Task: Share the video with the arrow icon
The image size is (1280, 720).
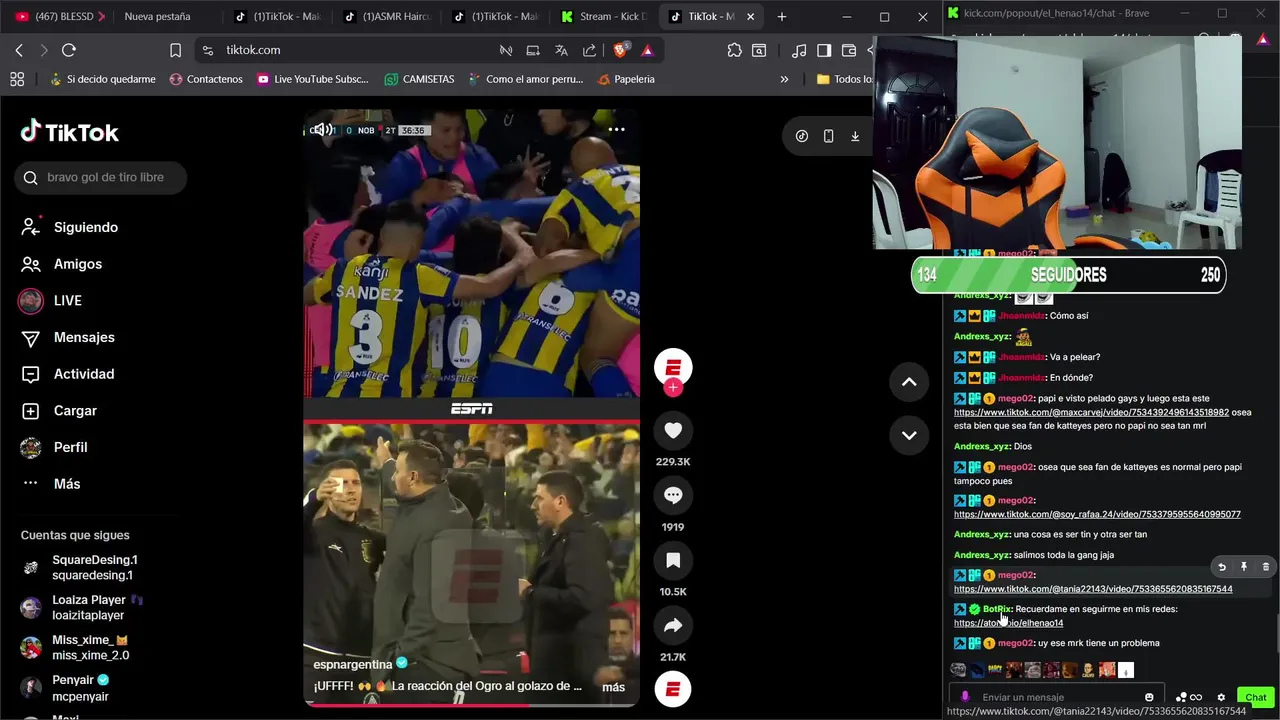Action: pyautogui.click(x=673, y=626)
